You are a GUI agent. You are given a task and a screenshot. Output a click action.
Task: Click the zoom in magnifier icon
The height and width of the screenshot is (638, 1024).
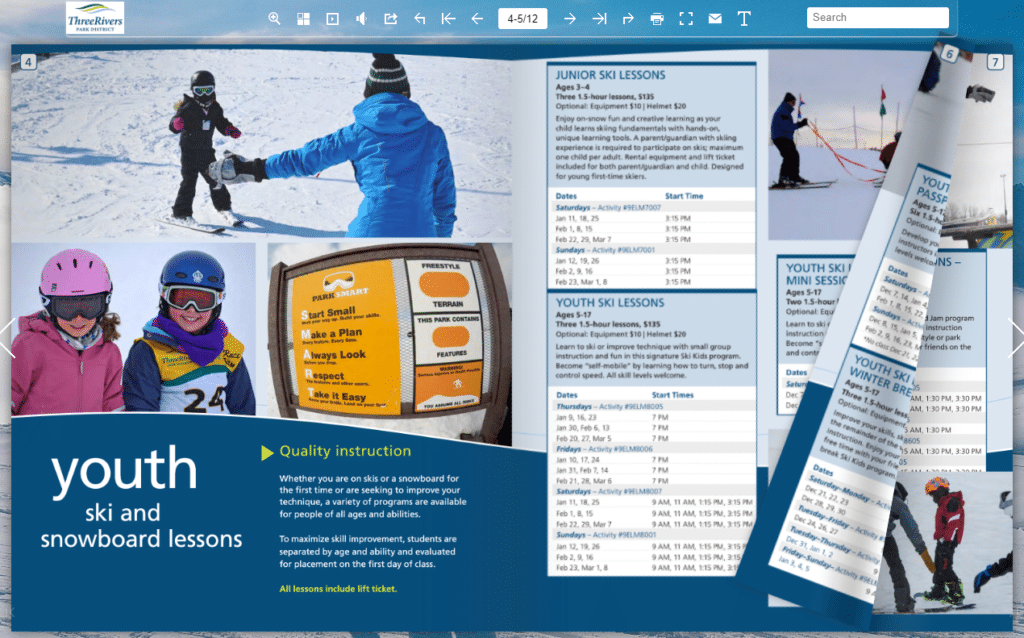click(x=275, y=18)
